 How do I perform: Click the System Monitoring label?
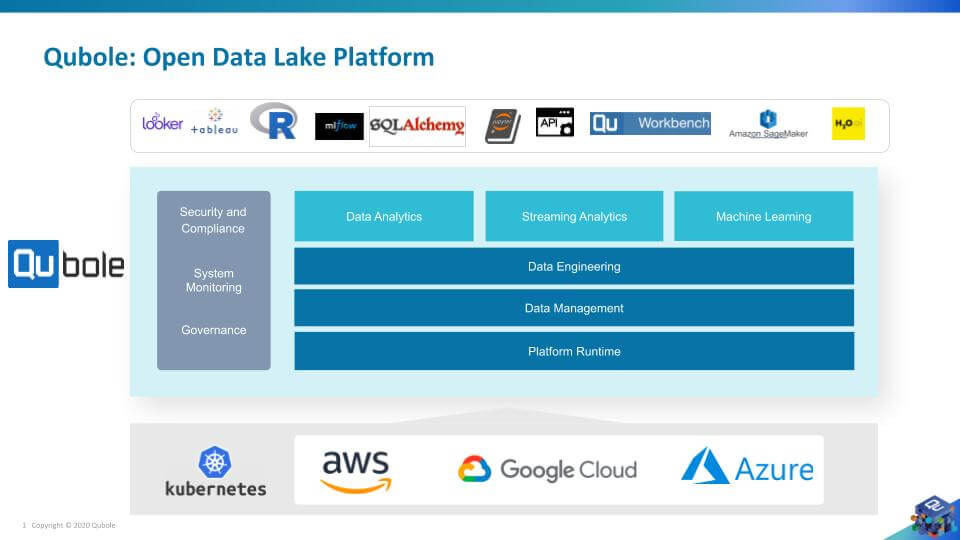click(x=214, y=280)
